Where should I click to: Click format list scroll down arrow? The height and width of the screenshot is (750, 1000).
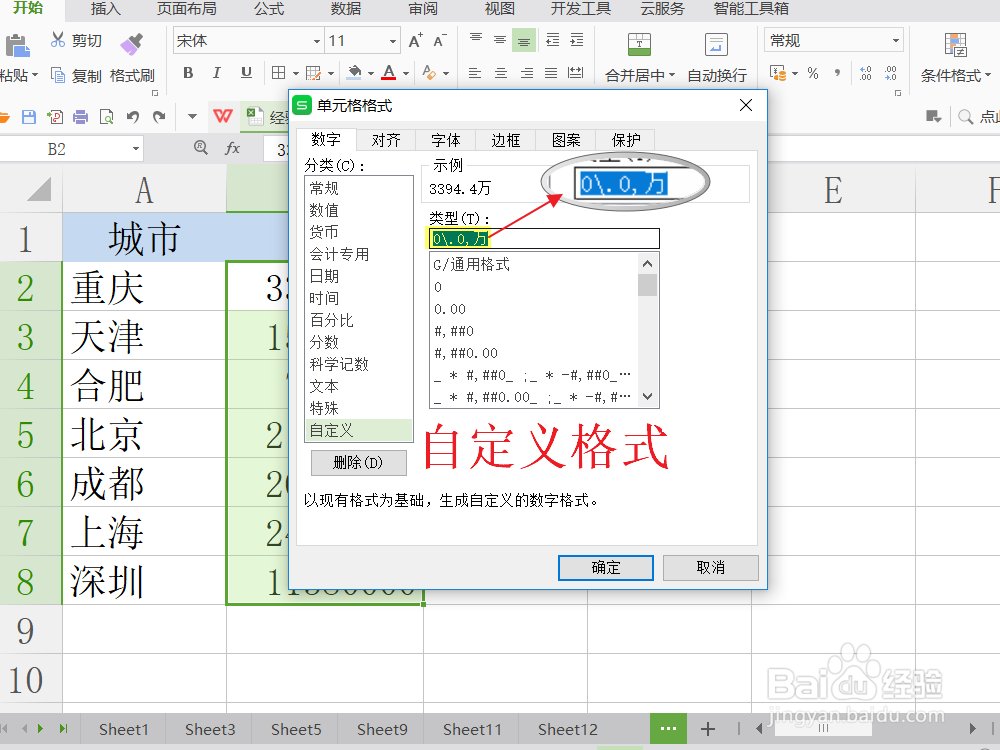[648, 397]
